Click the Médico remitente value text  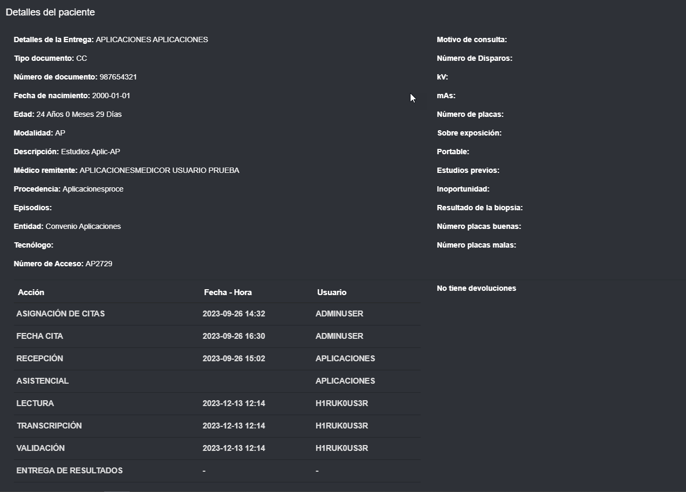(159, 170)
